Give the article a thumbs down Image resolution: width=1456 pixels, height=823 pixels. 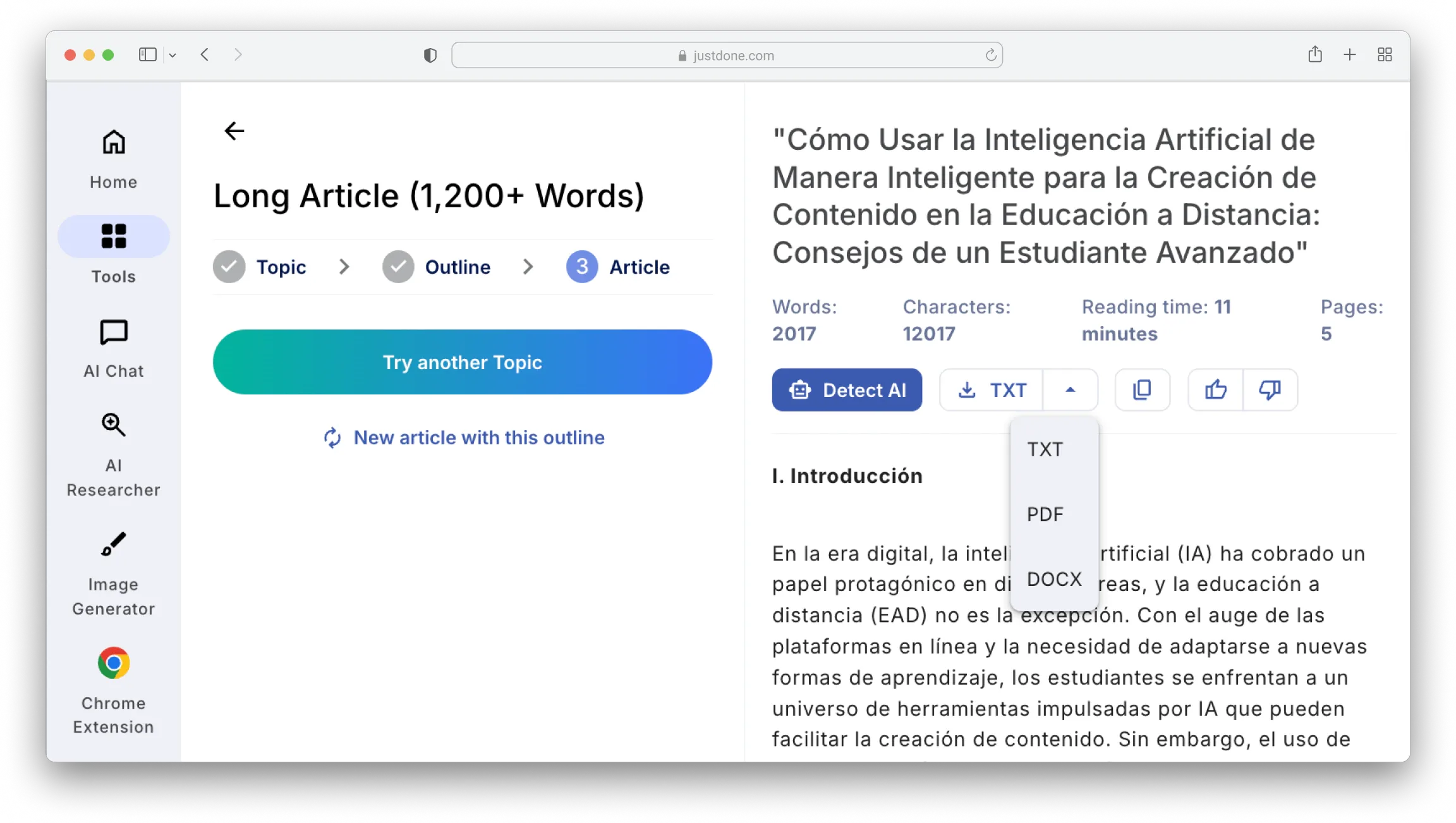(1270, 390)
